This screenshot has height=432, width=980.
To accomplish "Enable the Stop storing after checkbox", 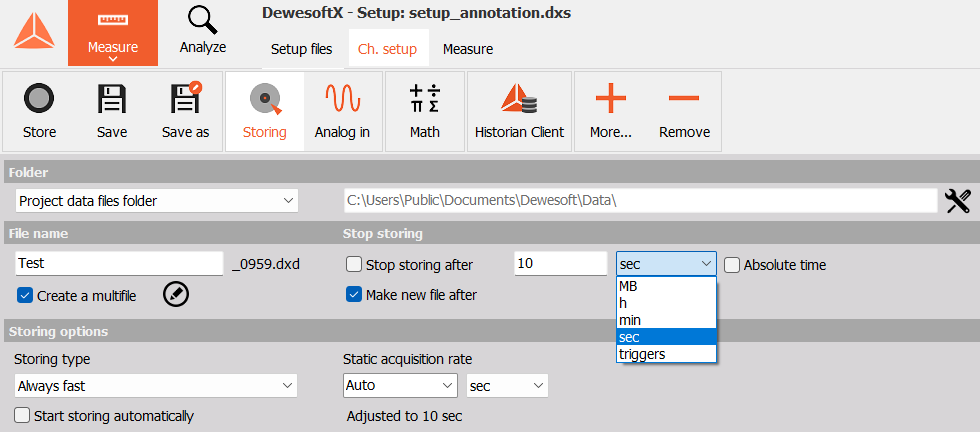I will pyautogui.click(x=354, y=264).
